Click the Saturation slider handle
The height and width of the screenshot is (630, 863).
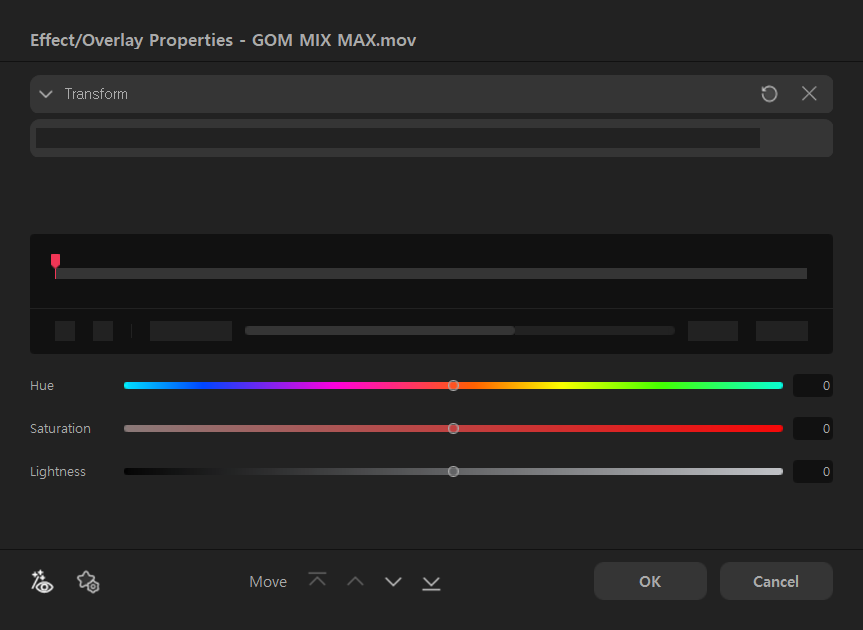tap(453, 428)
